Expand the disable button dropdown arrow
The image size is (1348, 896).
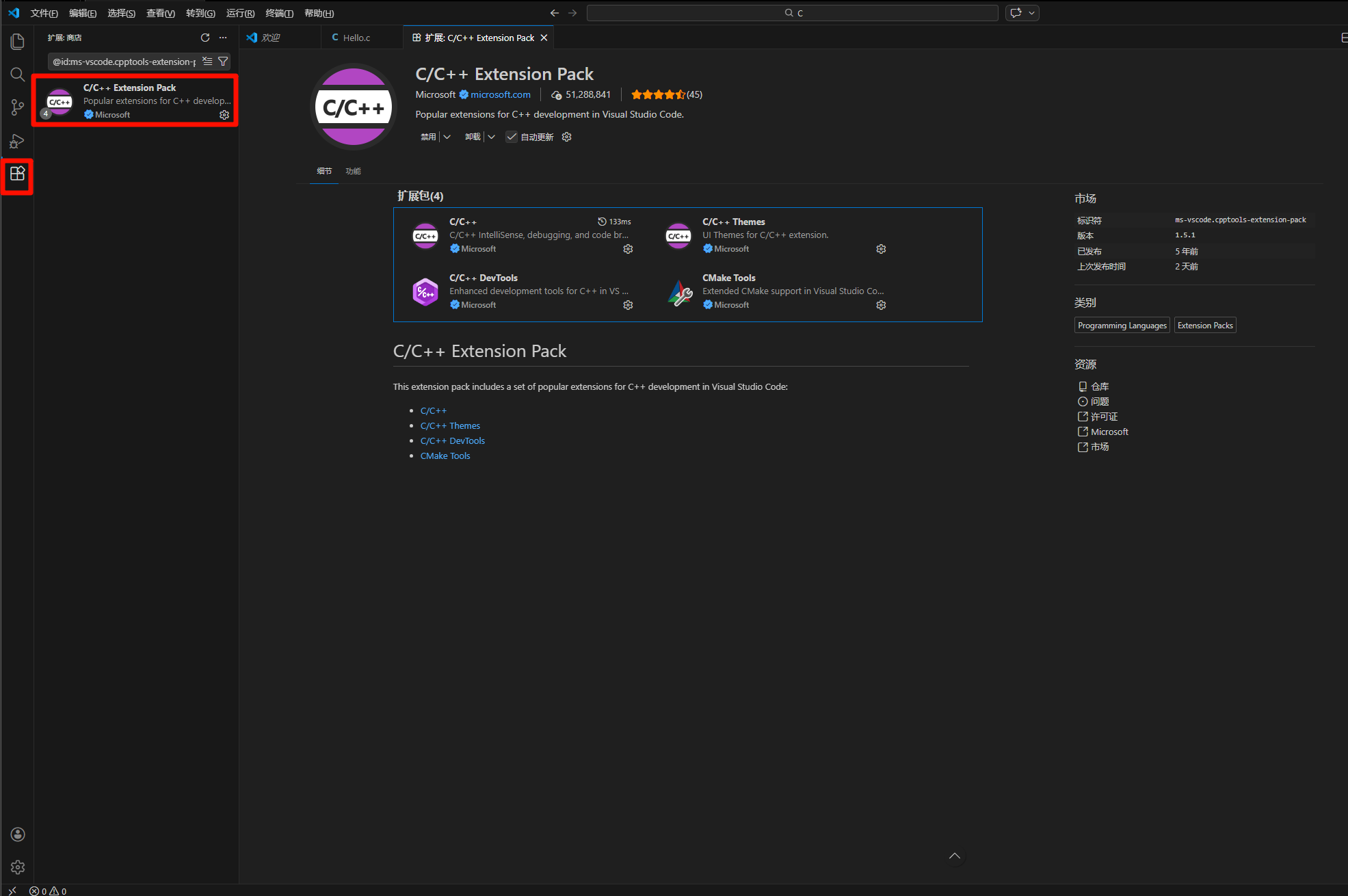pyautogui.click(x=447, y=137)
